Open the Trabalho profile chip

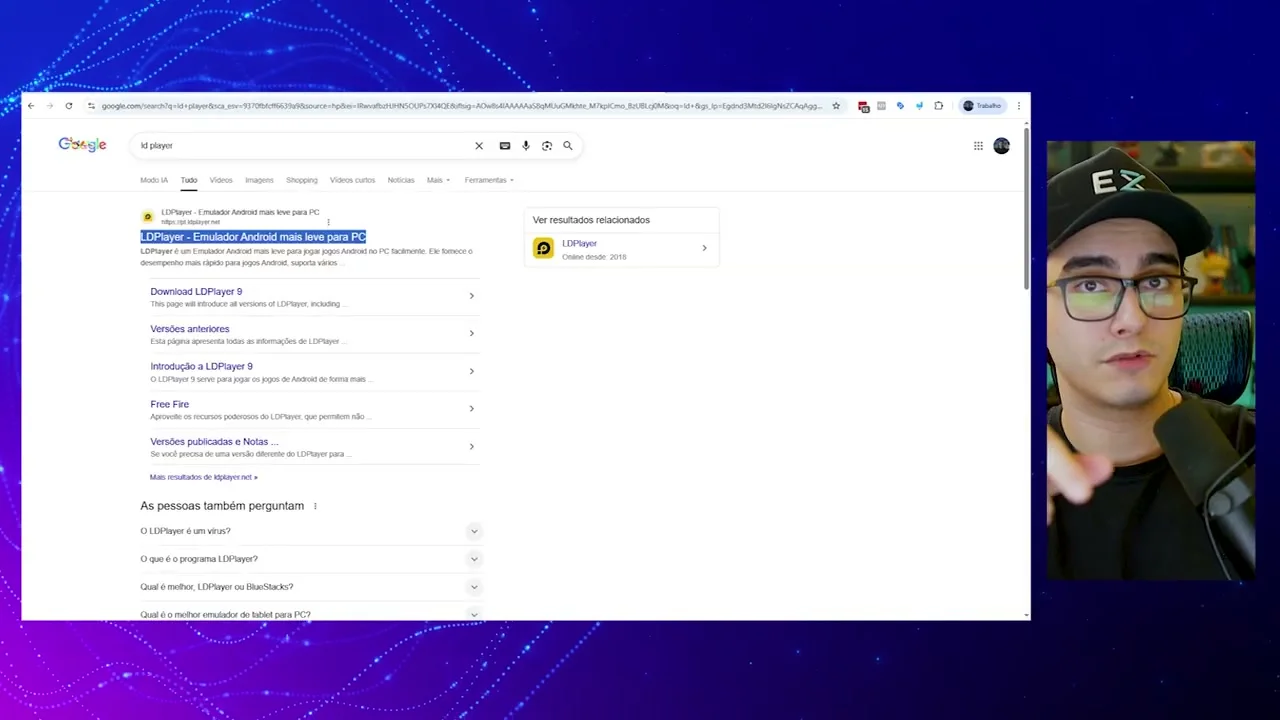(x=982, y=106)
